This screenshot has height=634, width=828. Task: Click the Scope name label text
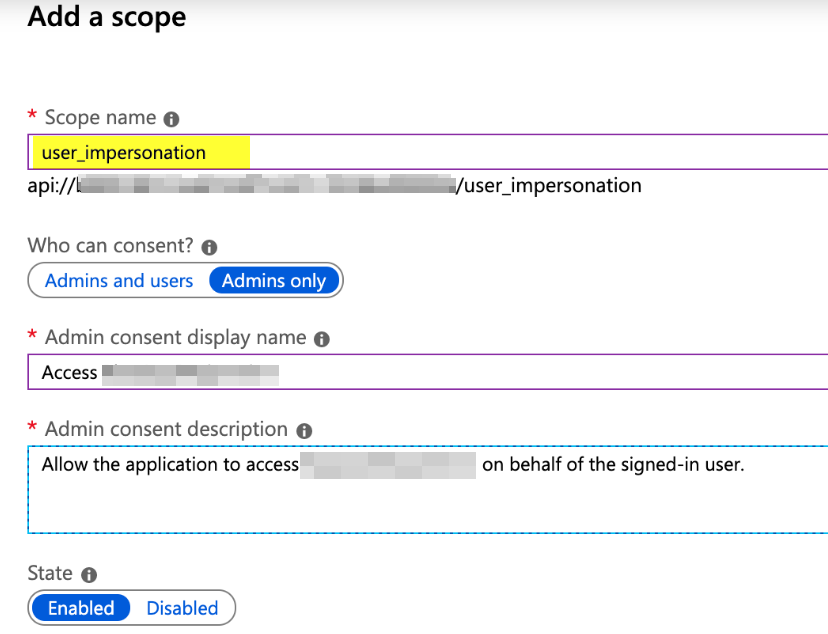100,118
